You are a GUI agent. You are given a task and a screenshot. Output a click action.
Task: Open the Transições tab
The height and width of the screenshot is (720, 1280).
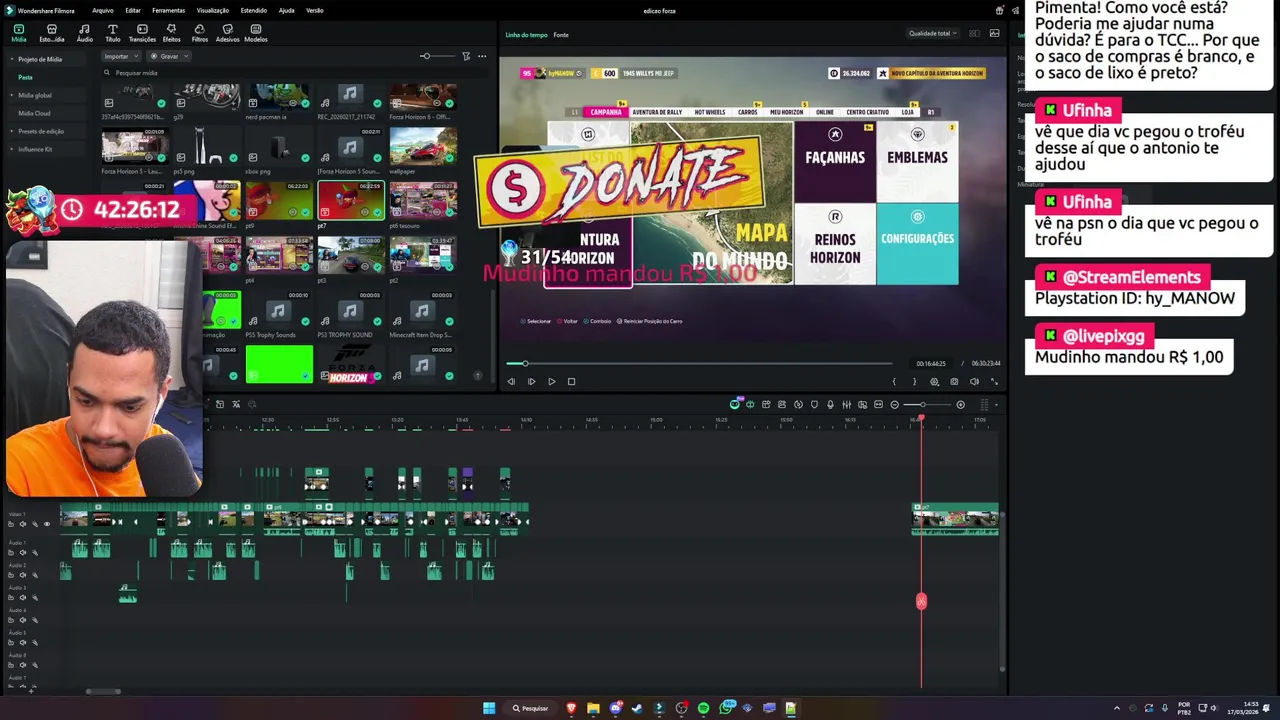(142, 33)
